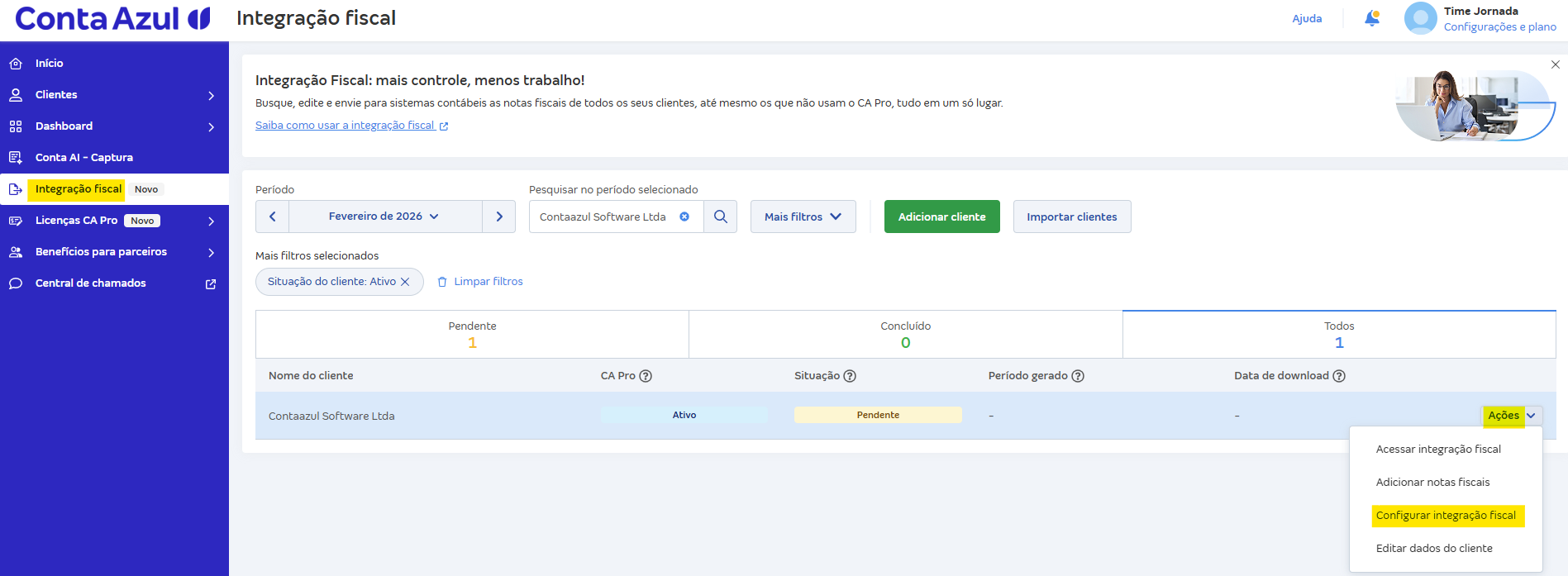The image size is (1568, 576).
Task: Click the Pendente status badge in row
Action: (x=878, y=415)
